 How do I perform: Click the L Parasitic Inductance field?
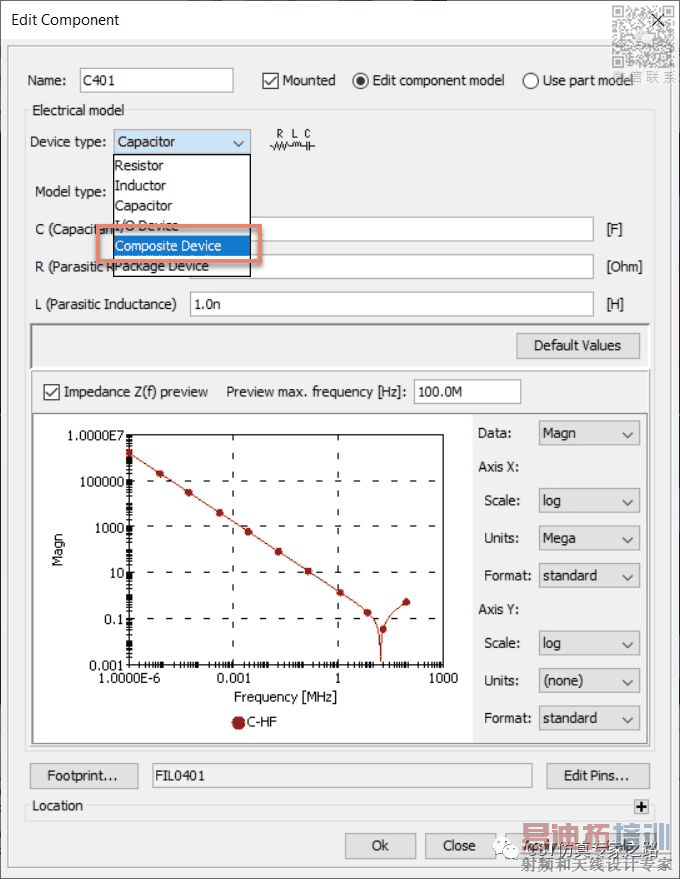tap(391, 304)
